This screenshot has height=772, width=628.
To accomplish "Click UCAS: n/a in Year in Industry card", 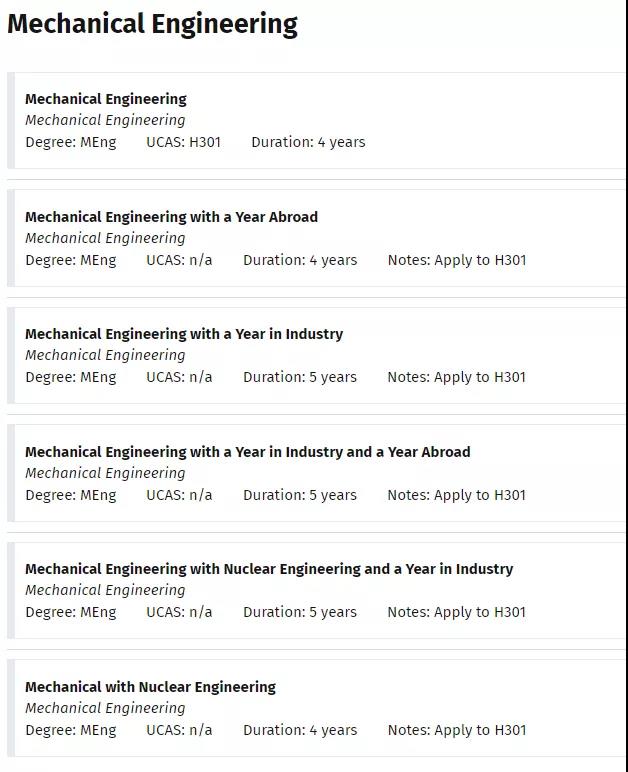I will click(x=179, y=377).
